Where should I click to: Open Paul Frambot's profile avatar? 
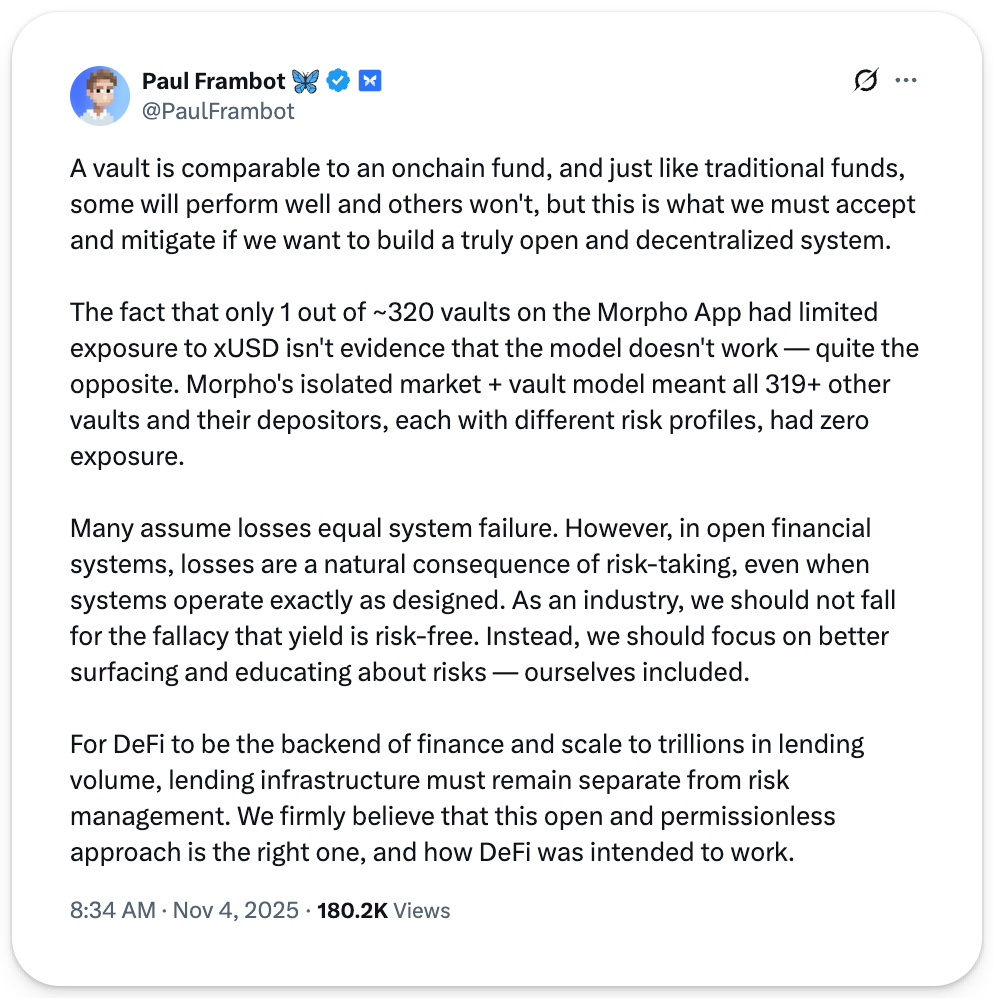(x=100, y=96)
